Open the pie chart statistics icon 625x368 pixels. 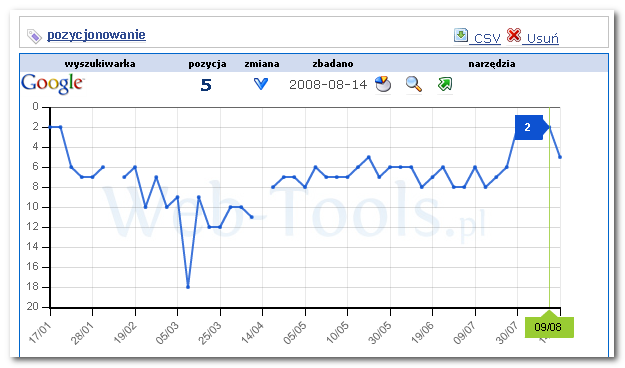pos(383,84)
